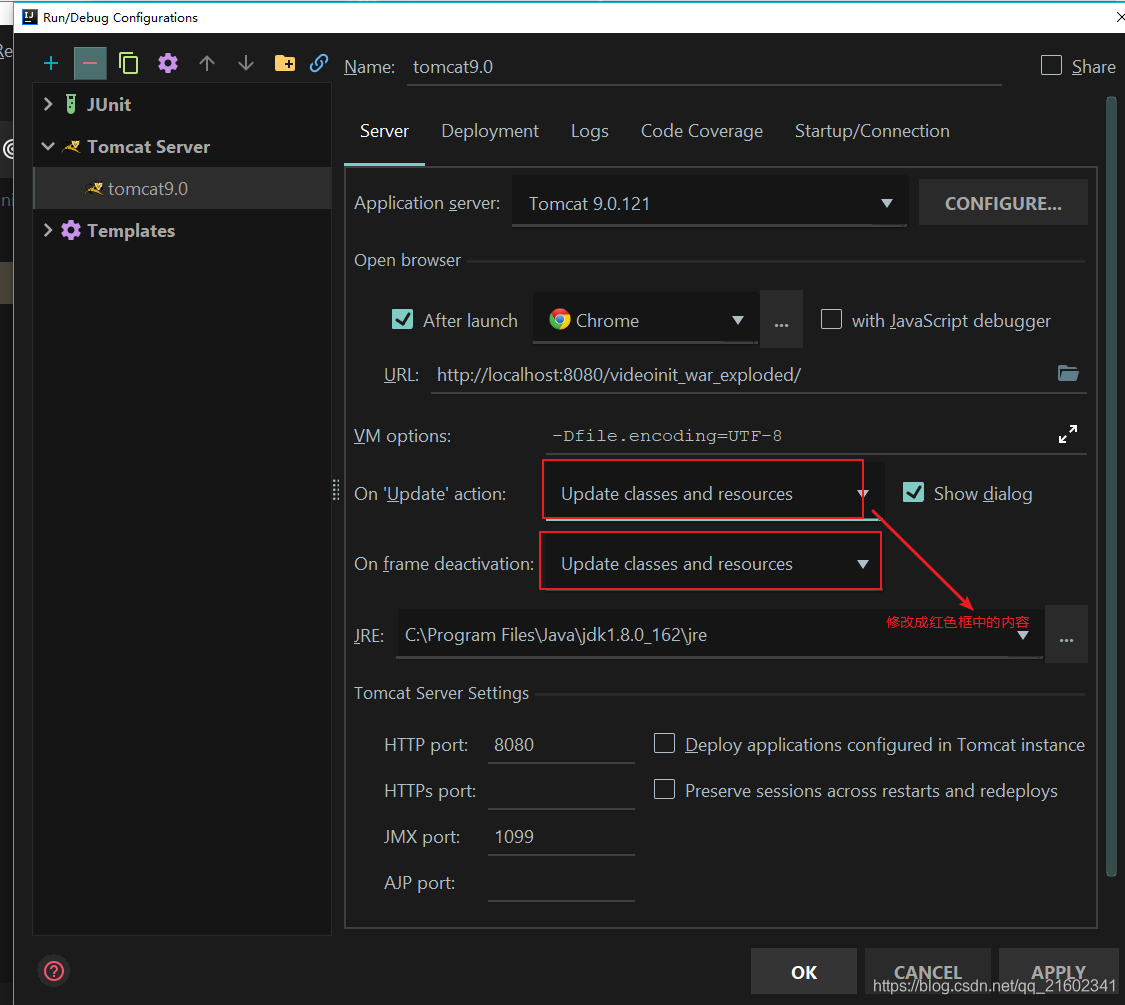The height and width of the screenshot is (1005, 1125).
Task: Add a new configuration with plus icon
Action: pyautogui.click(x=51, y=63)
